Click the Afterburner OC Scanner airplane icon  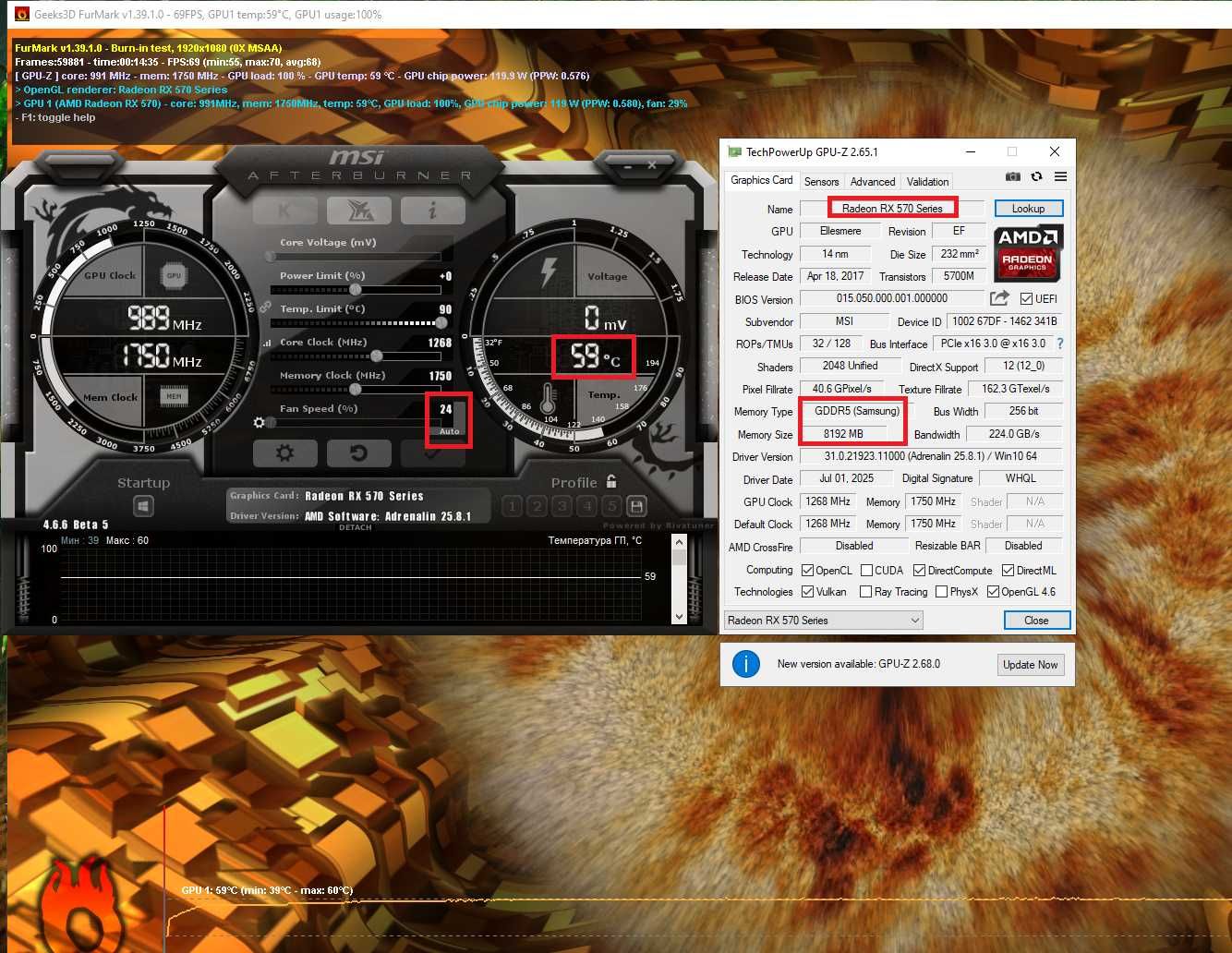(359, 211)
